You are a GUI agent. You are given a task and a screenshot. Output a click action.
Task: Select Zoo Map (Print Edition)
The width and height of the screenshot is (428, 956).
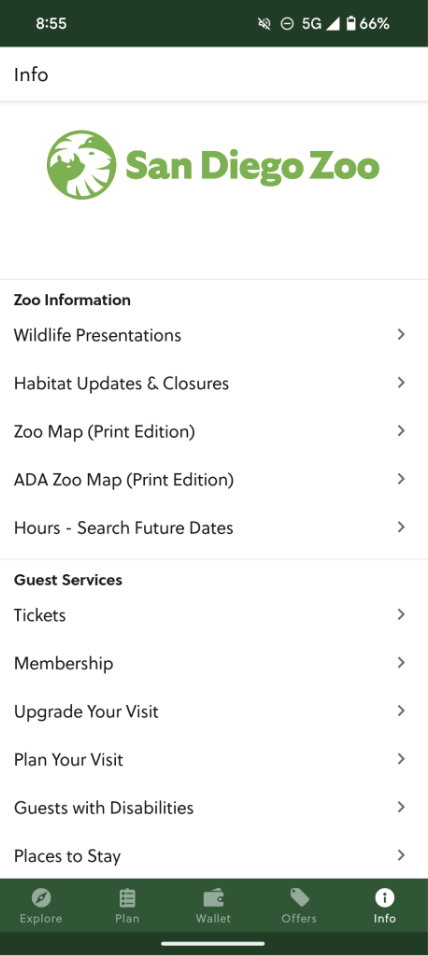pos(214,431)
